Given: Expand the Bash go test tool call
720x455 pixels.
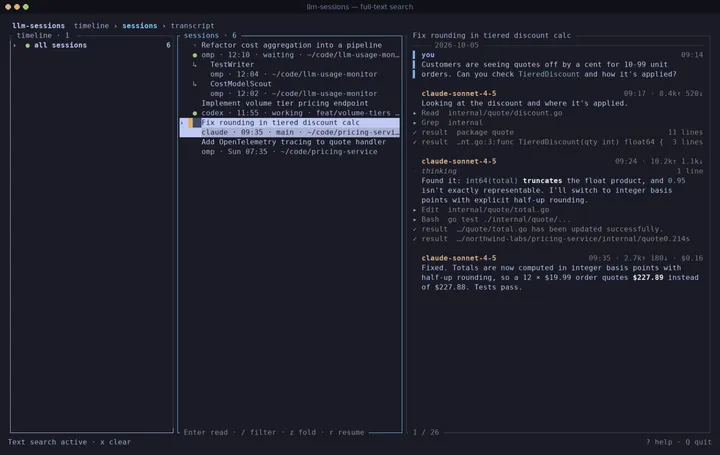Looking at the screenshot, I should [x=415, y=219].
